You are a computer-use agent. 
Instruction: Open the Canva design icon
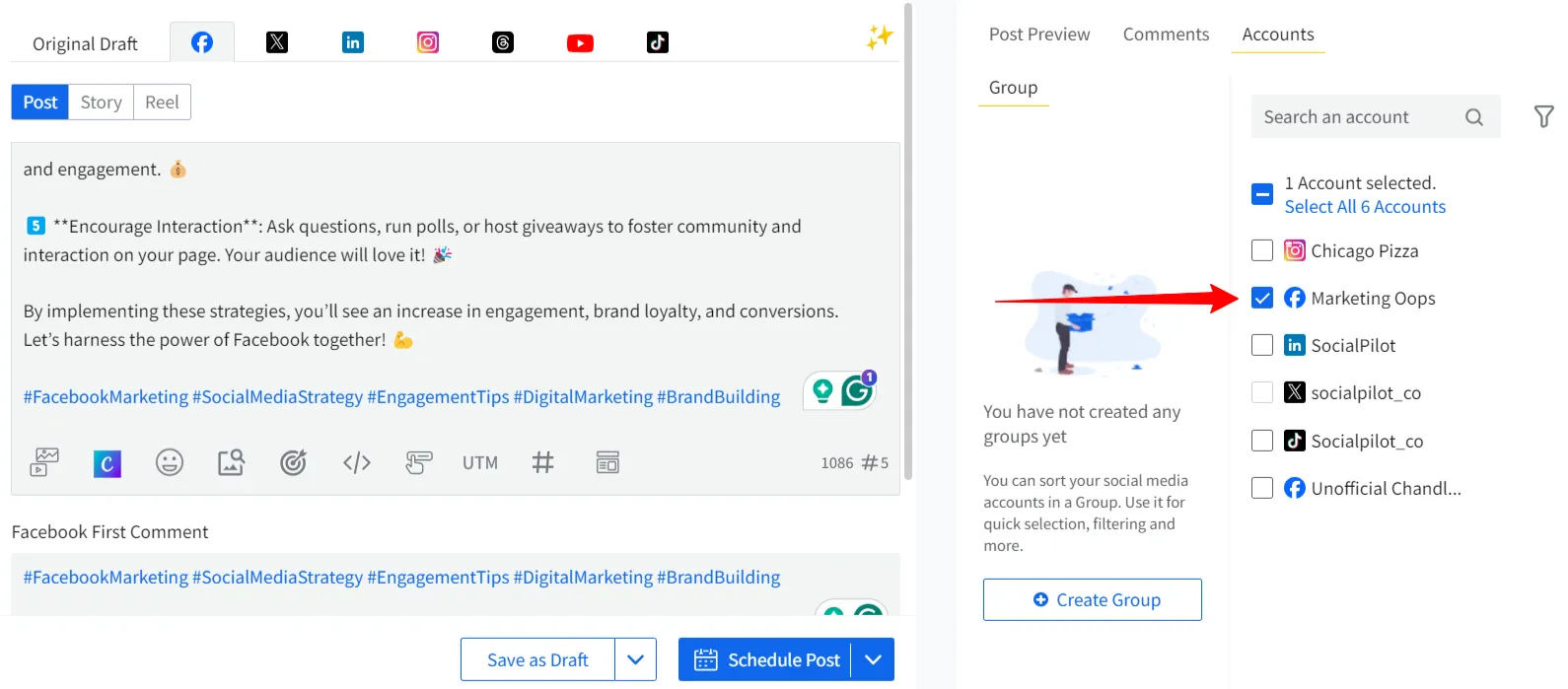(x=107, y=462)
